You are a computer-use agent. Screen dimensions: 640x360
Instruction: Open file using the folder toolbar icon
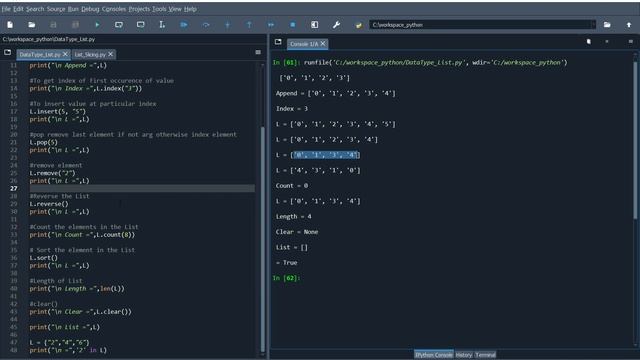pyautogui.click(x=31, y=25)
